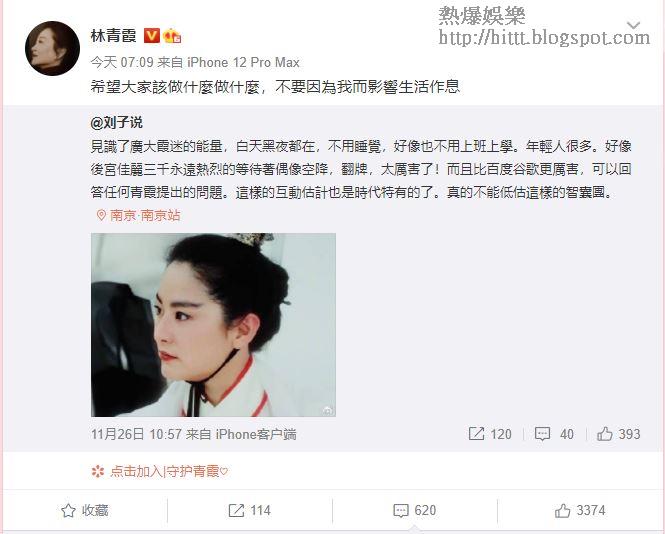This screenshot has width=665, height=534.
Task: Open the post options chevron dropdown
Action: coord(633,25)
